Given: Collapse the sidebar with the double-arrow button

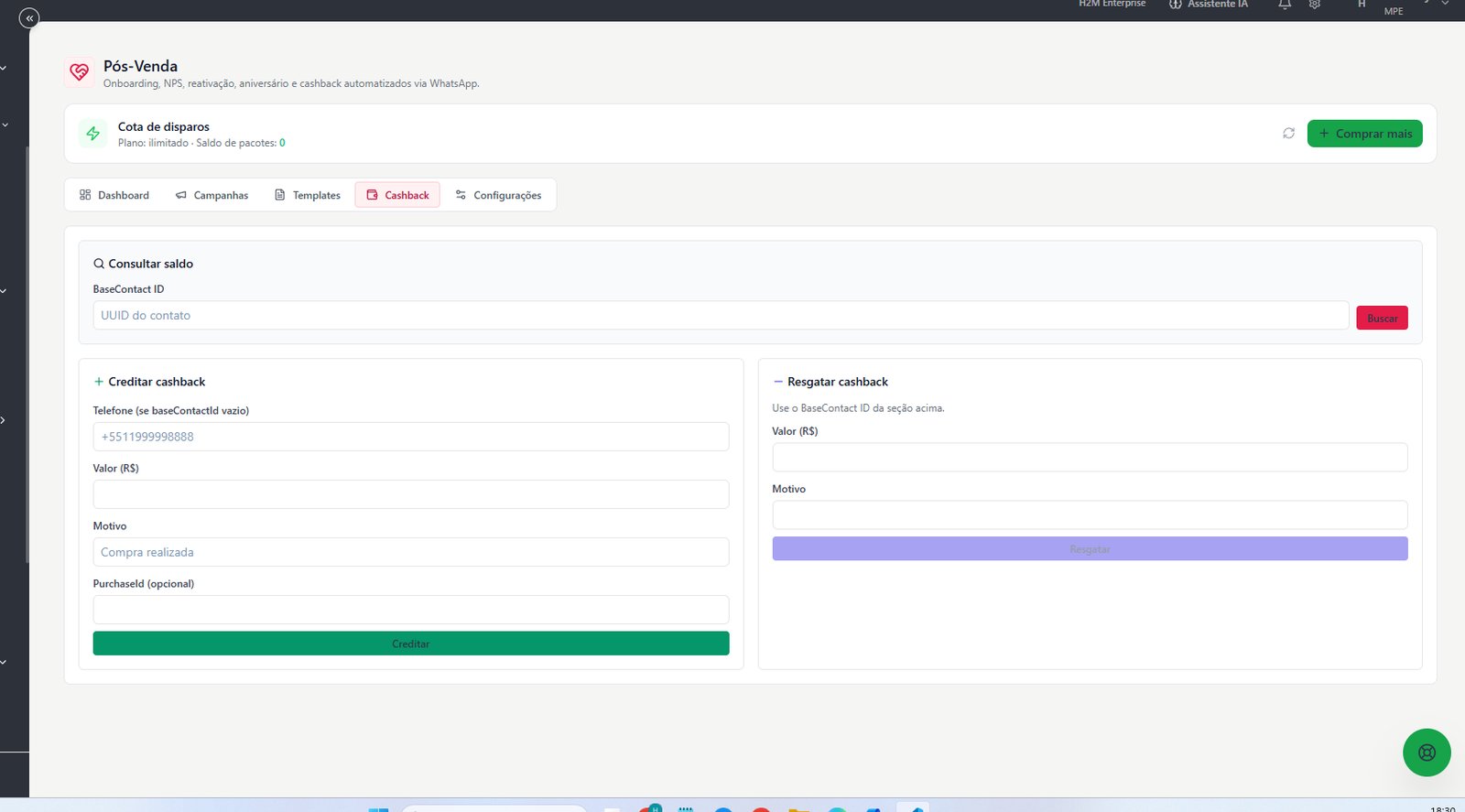Looking at the screenshot, I should point(29,17).
